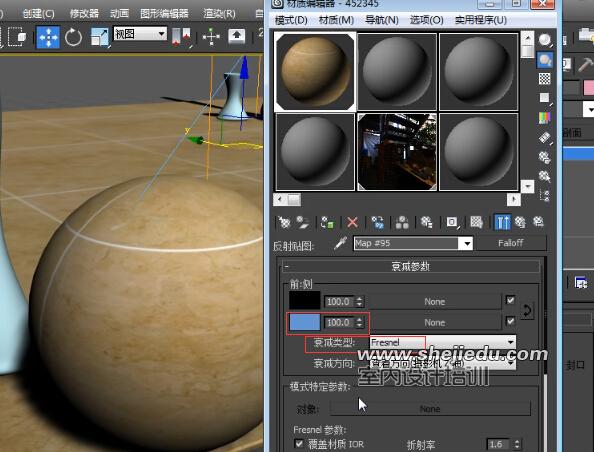This screenshot has width=594, height=452.
Task: Click the None map button for blue color
Action: point(434,322)
